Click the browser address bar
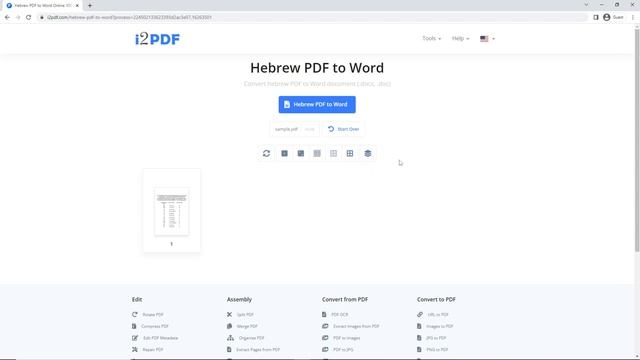Viewport: 640px width, 360px height. [312, 17]
